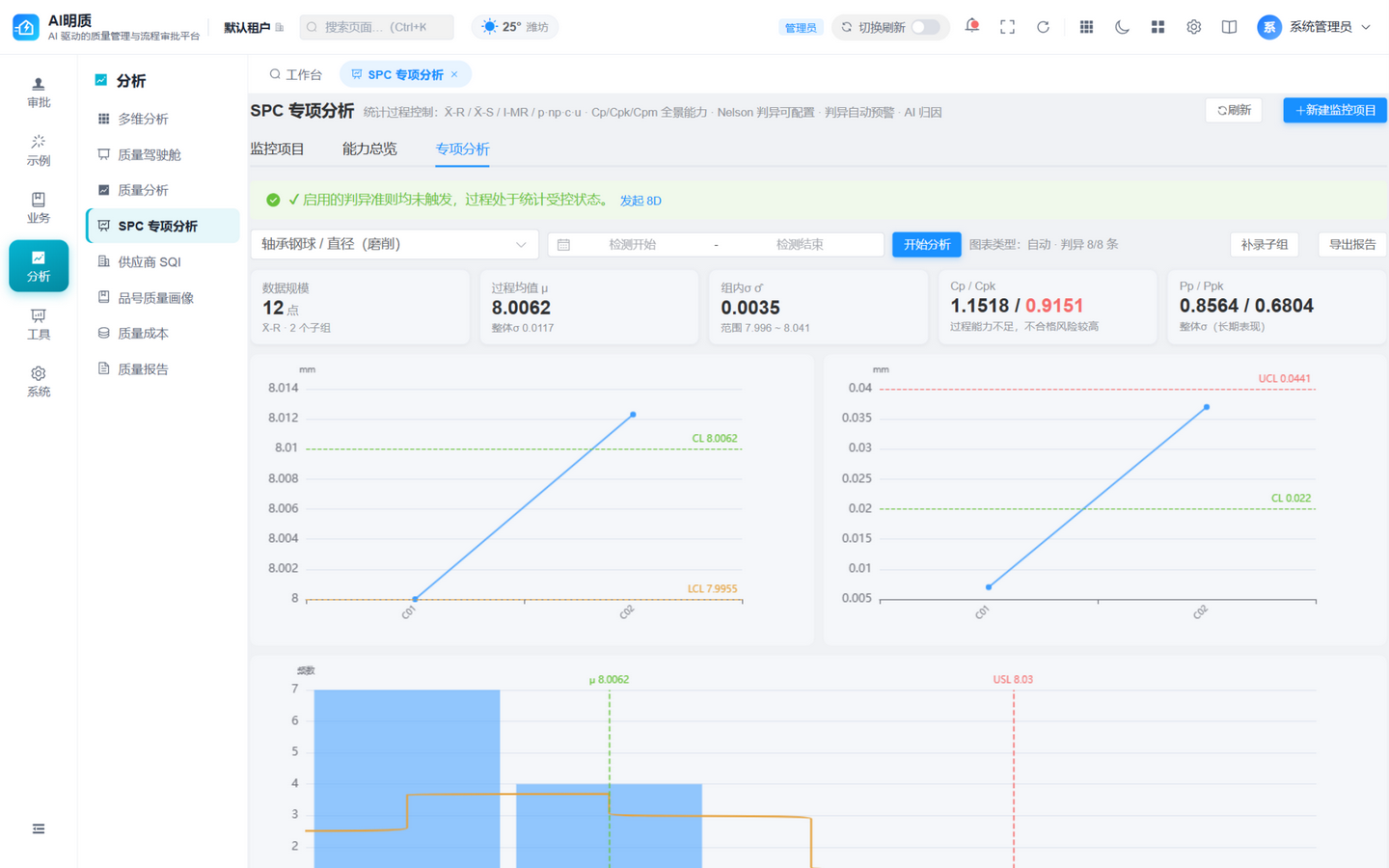Open 质量成本 in the menu
Screen dimensions: 1389x868
[x=162, y=333]
